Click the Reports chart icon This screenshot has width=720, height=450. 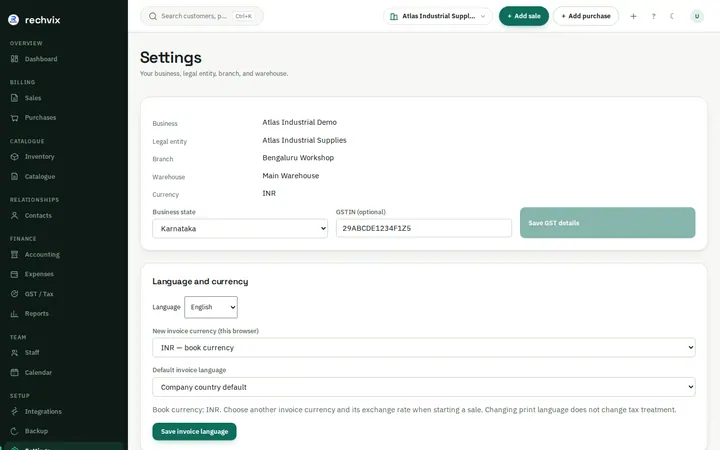[x=14, y=314]
